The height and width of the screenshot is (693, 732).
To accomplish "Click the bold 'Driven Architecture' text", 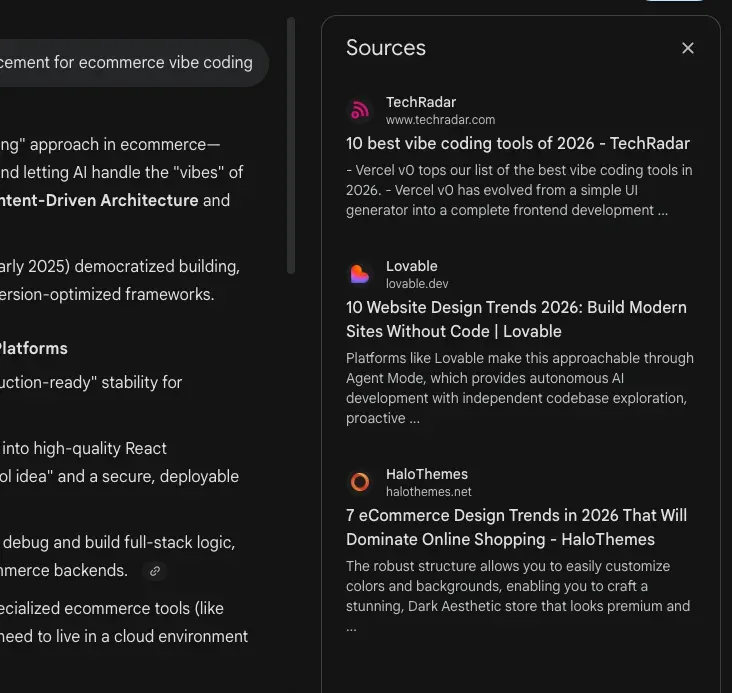I will click(122, 200).
